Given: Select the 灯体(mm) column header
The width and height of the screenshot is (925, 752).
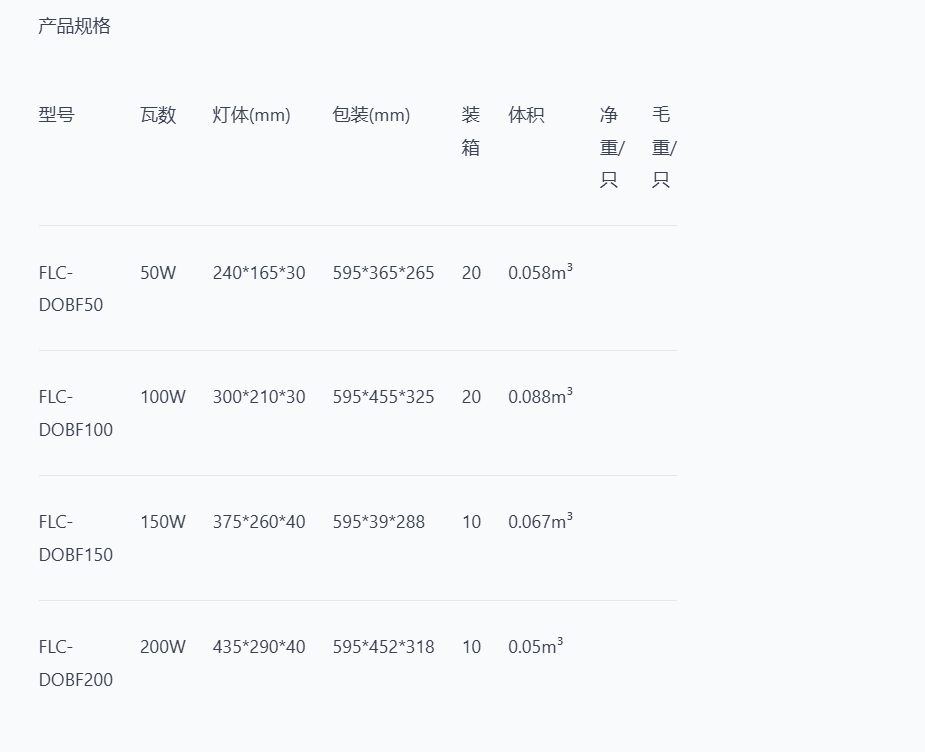Looking at the screenshot, I should 251,115.
